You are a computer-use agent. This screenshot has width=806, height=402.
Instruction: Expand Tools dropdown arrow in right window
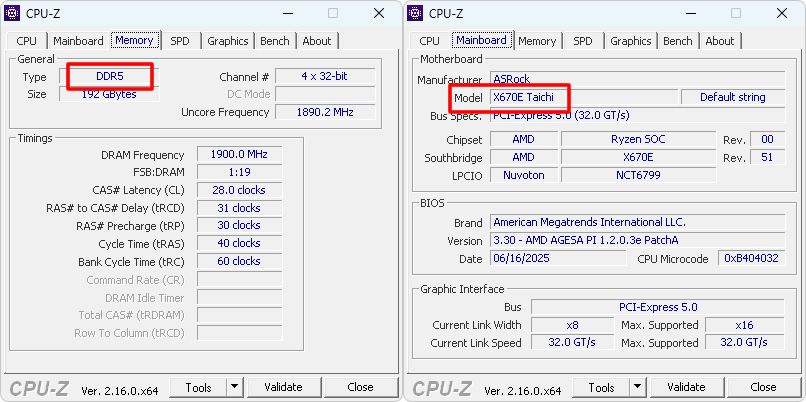pos(638,387)
